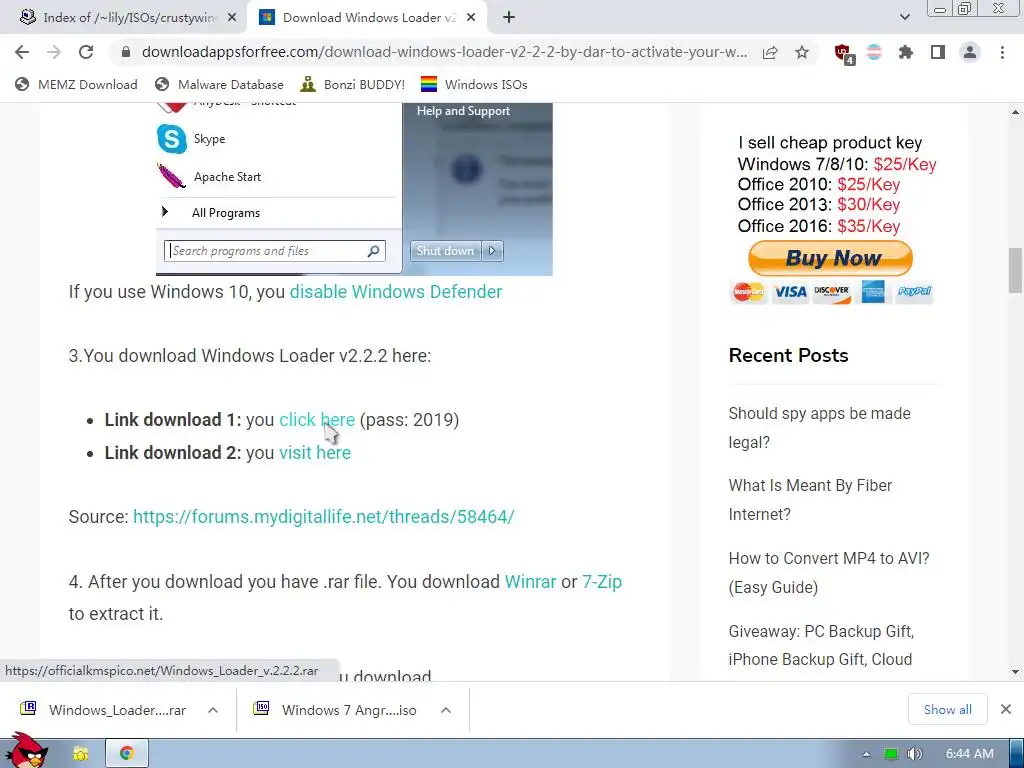The height and width of the screenshot is (768, 1024).
Task: Click the scrollbar down arrow
Action: pos(1015,671)
